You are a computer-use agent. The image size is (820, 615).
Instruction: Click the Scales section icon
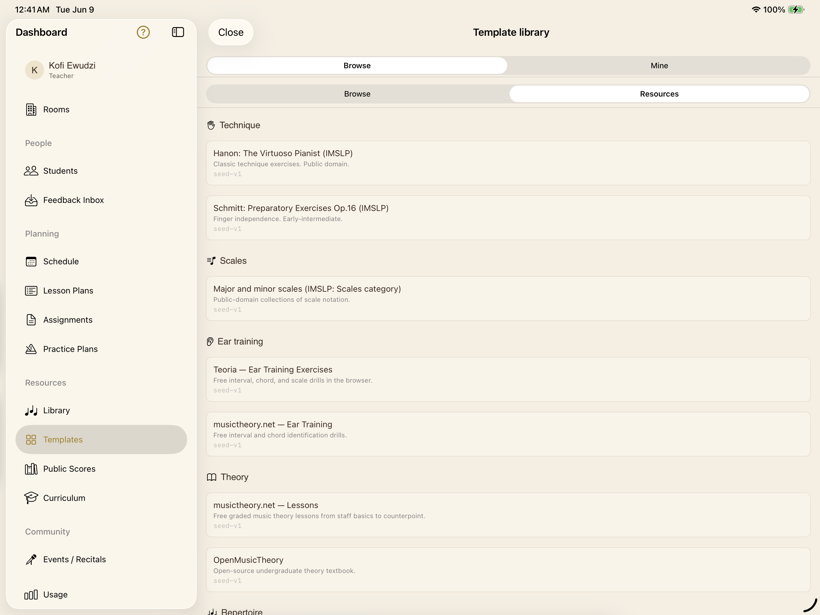click(211, 260)
